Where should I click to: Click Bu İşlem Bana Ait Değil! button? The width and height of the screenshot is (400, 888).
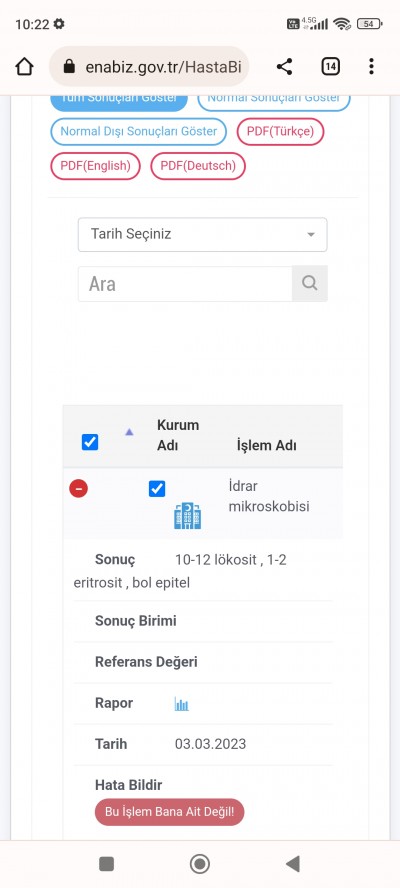click(169, 812)
